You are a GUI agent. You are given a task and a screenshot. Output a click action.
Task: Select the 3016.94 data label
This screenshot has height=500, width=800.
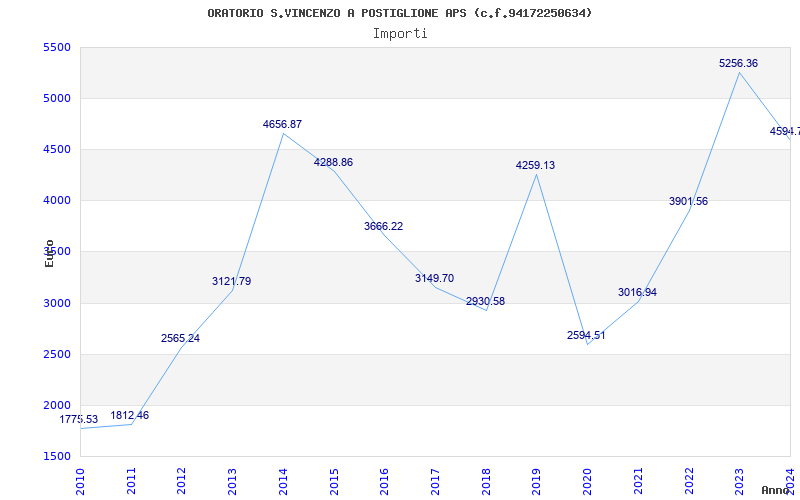(637, 292)
